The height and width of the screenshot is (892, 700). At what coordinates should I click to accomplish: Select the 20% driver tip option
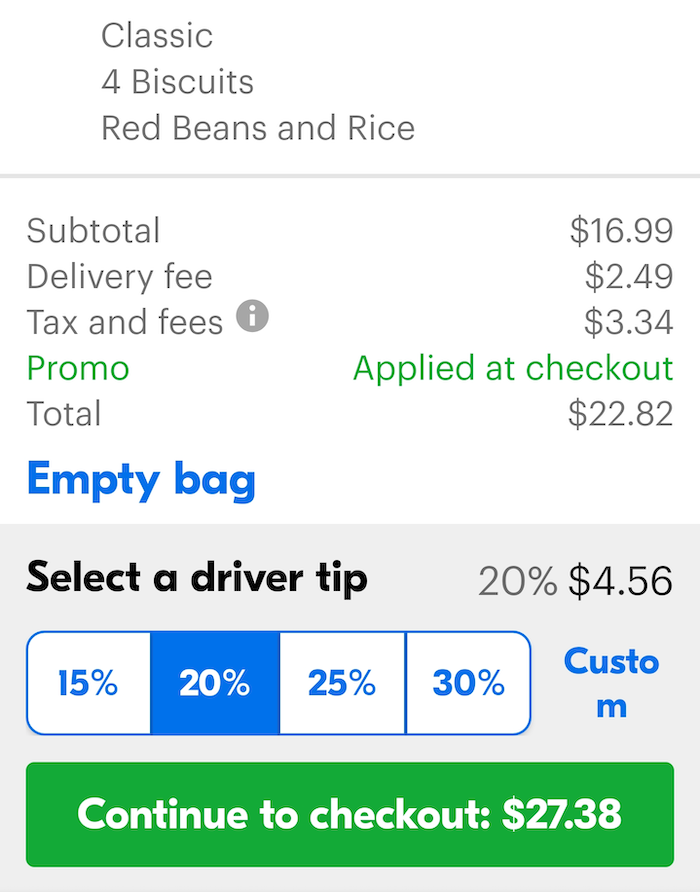pos(215,683)
